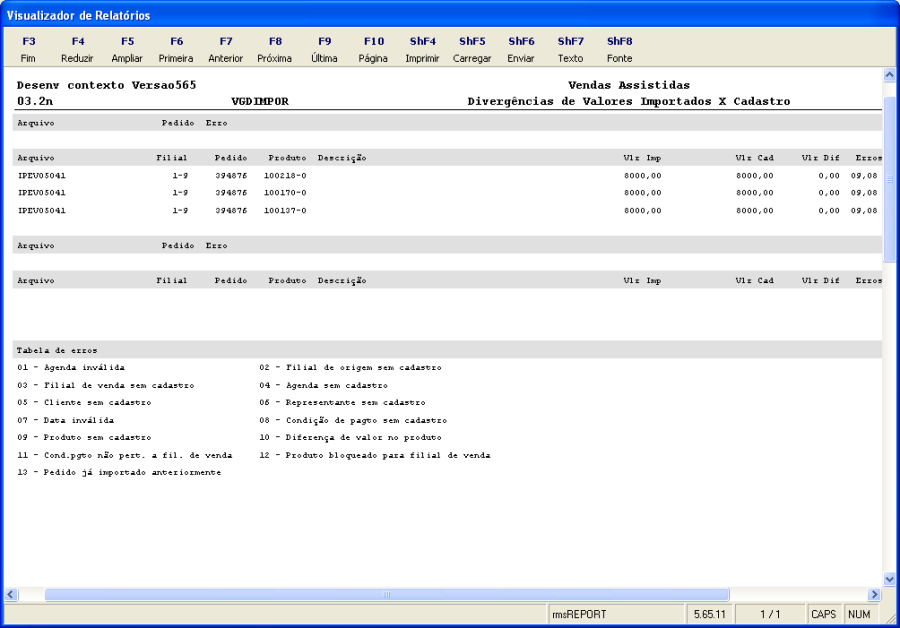
Task: Click the 1 / 1 page counter
Action: 770,614
